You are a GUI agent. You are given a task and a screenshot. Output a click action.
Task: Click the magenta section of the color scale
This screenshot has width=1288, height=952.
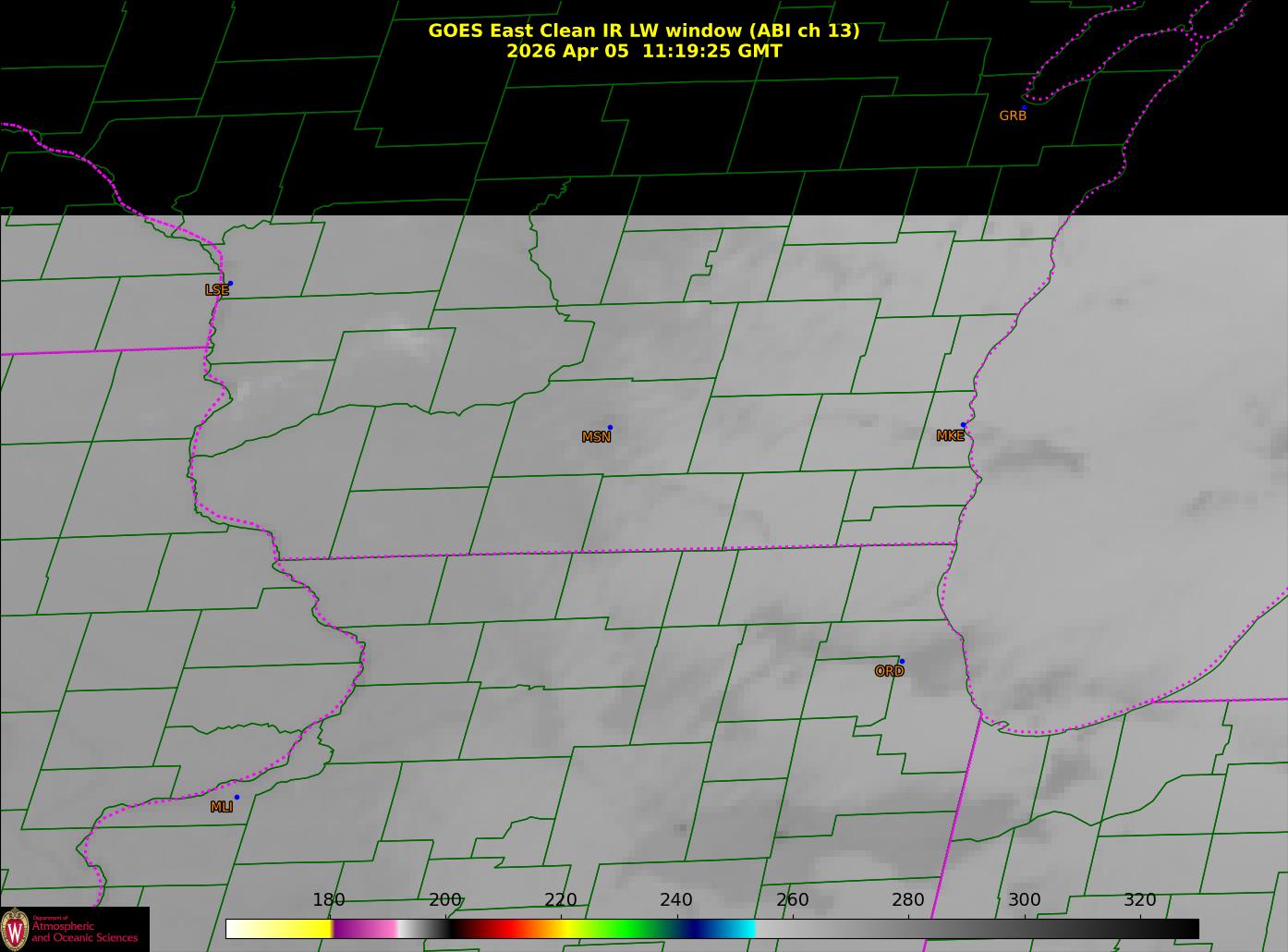pyautogui.click(x=364, y=928)
